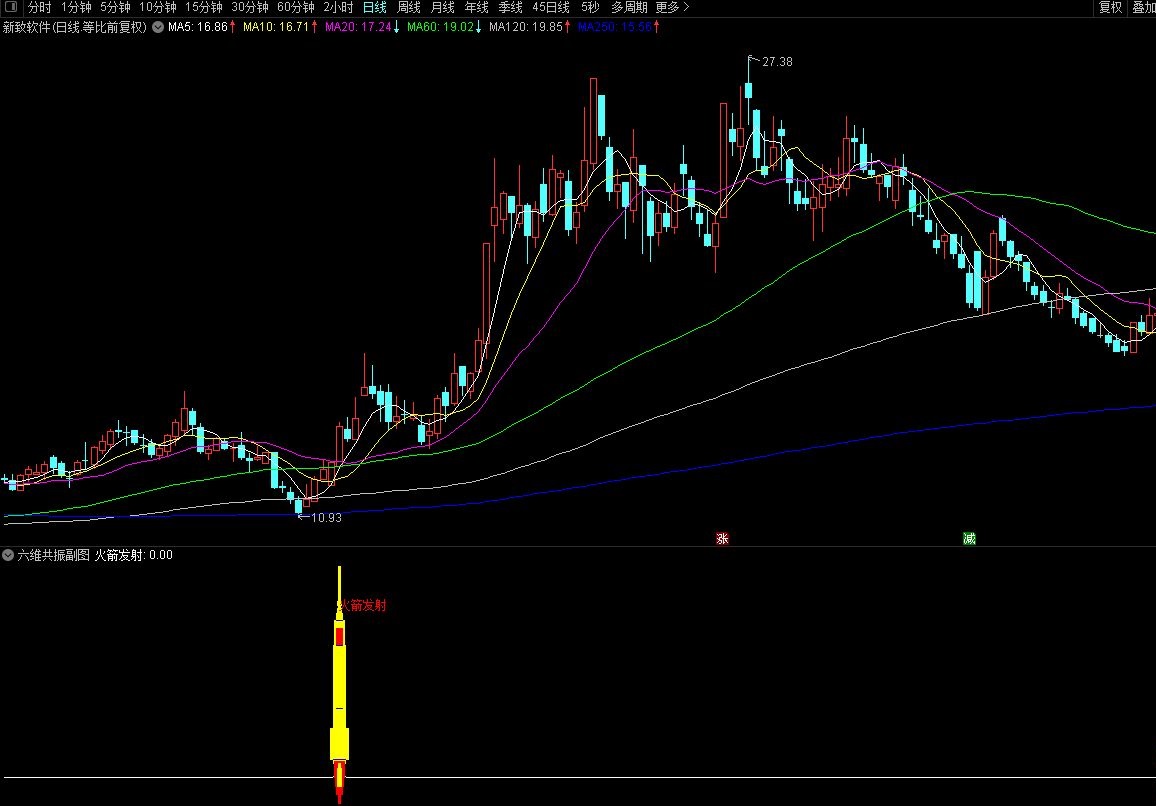Switch to 1分钟 period
The image size is (1156, 806).
pyautogui.click(x=76, y=7)
